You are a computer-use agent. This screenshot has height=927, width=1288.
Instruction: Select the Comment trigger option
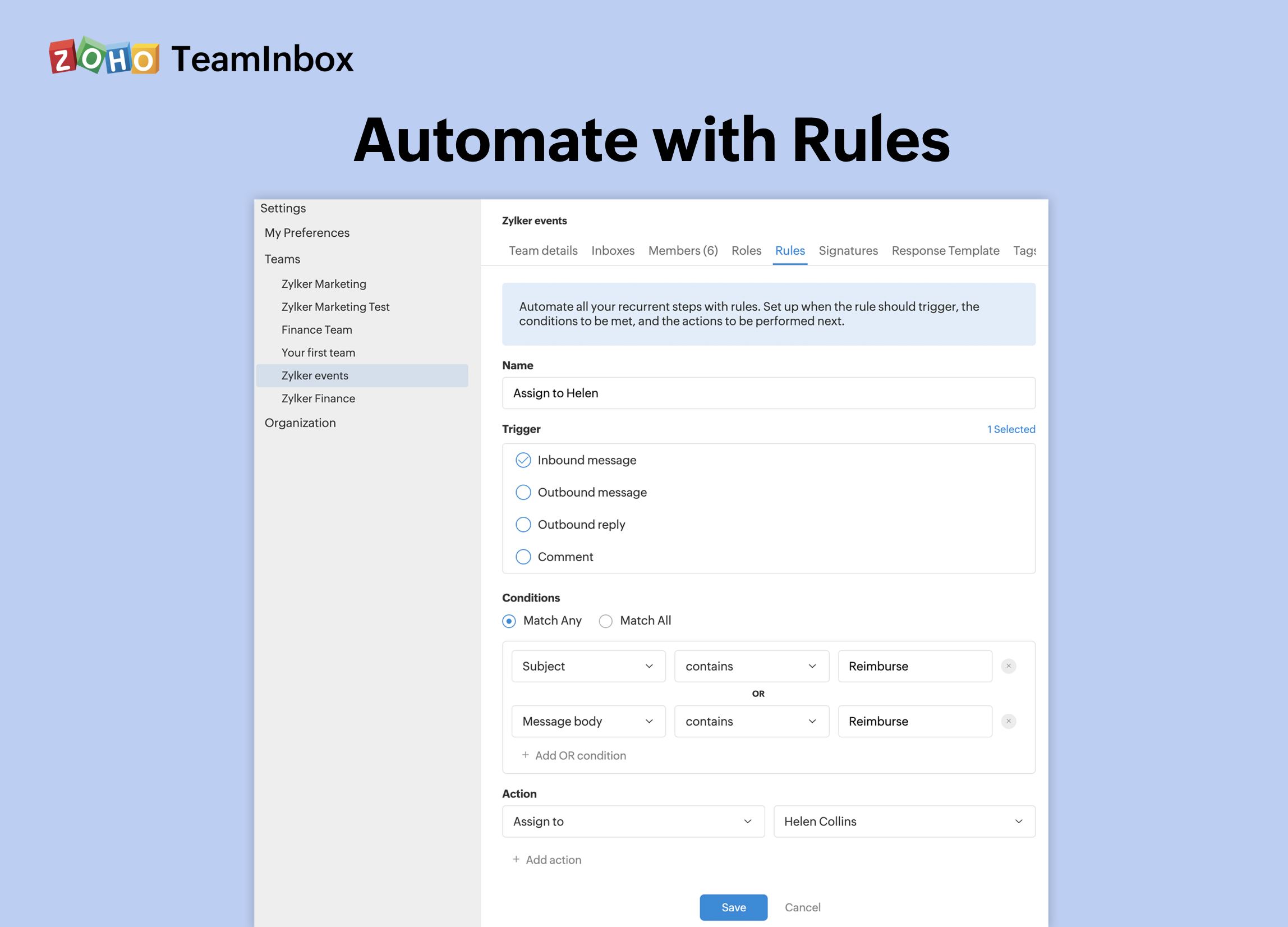[523, 557]
